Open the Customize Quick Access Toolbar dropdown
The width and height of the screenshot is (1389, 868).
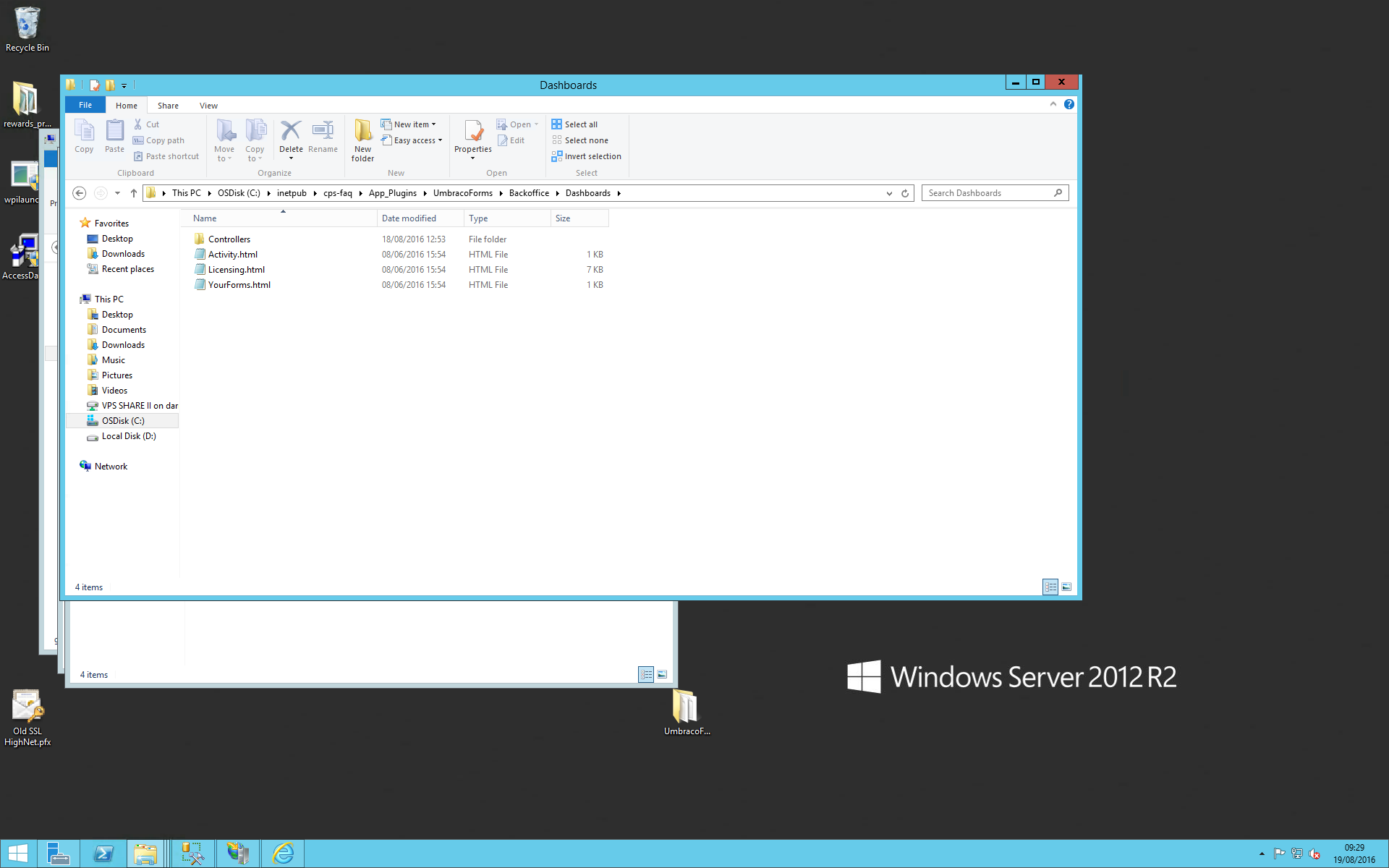tap(124, 85)
